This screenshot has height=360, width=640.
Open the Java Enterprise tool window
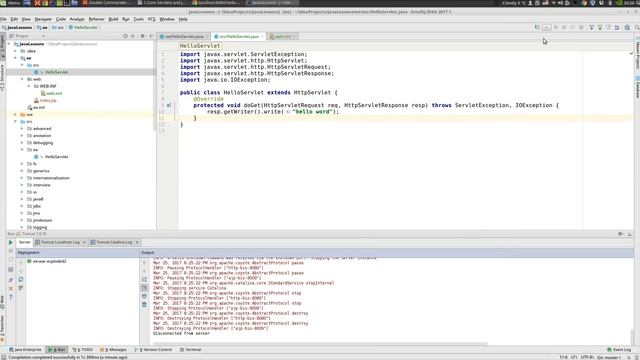(x=25, y=350)
